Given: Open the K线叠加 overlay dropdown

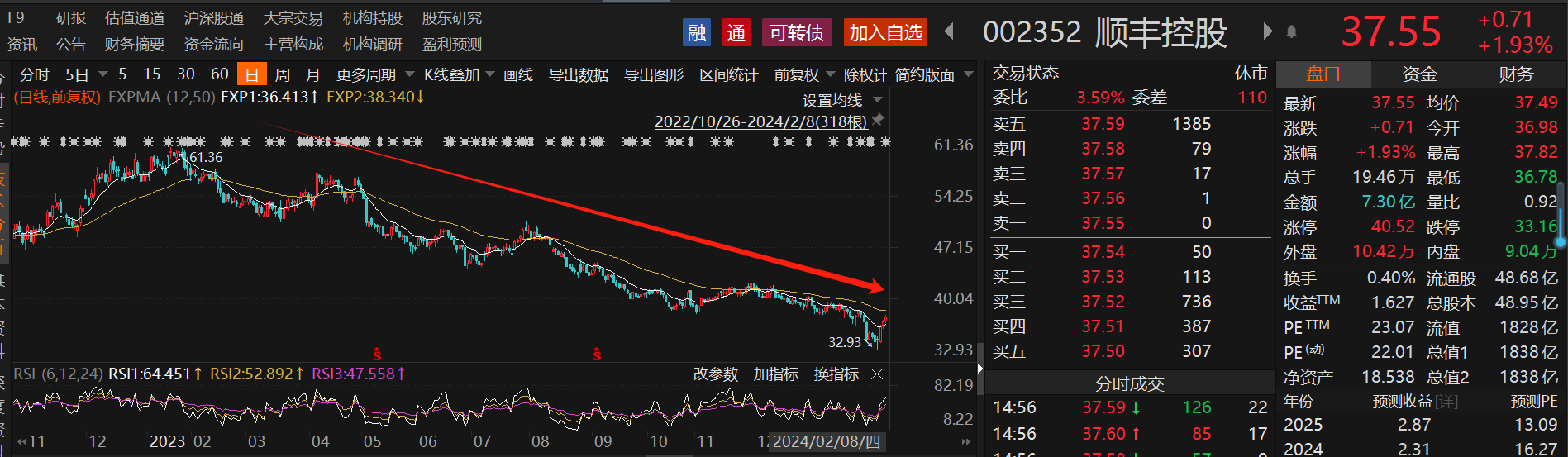Looking at the screenshot, I should 460,75.
